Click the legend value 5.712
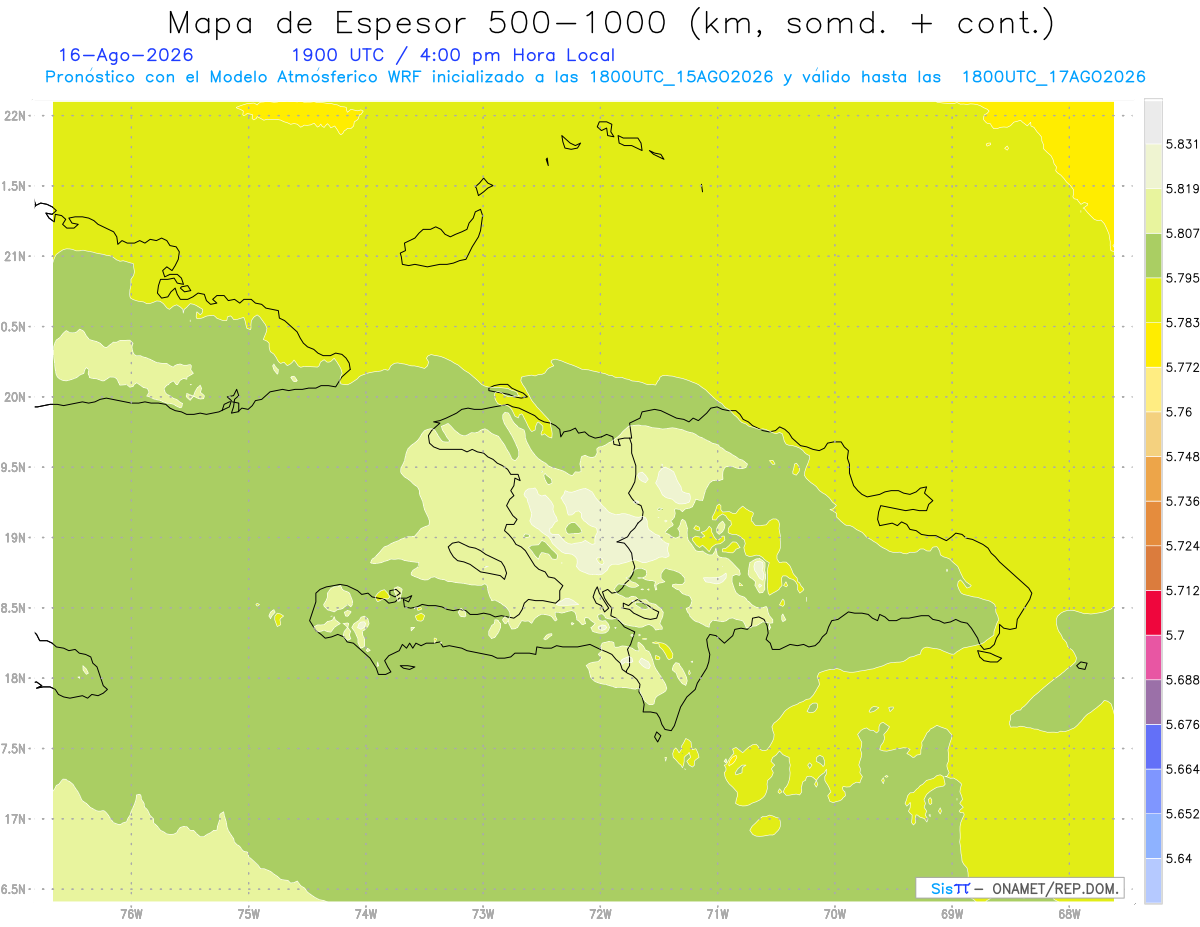 (1182, 591)
